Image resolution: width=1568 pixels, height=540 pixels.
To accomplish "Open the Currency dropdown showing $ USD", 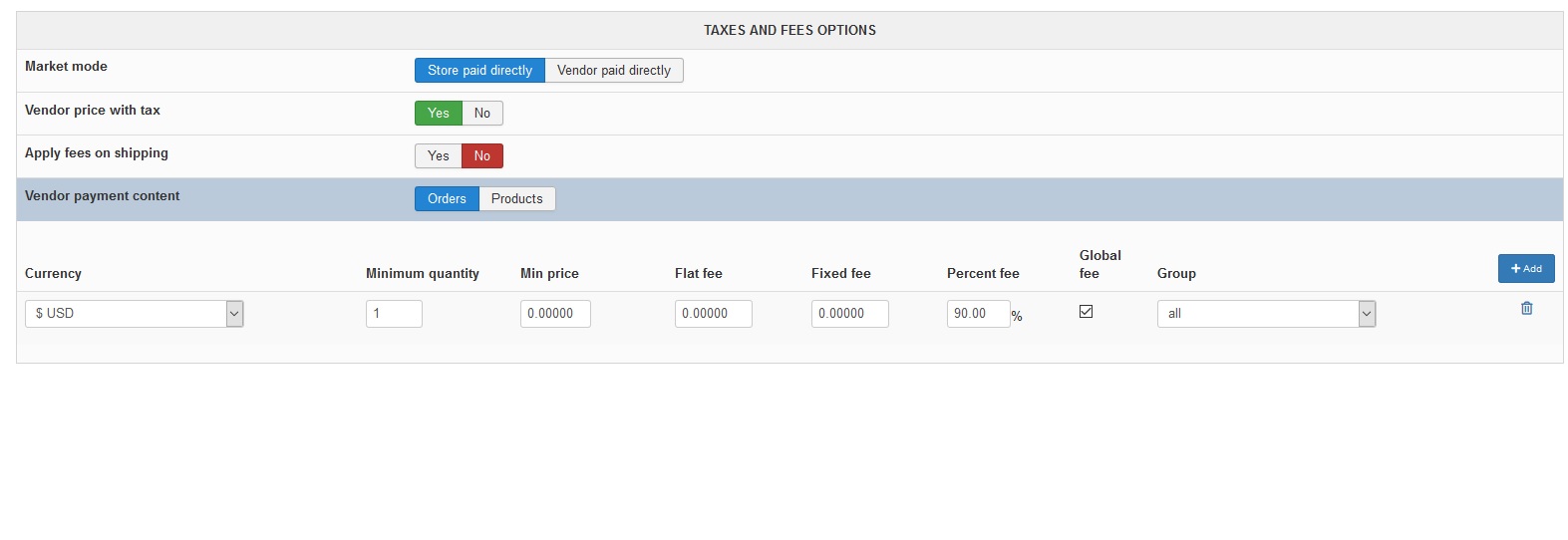I will click(x=135, y=314).
